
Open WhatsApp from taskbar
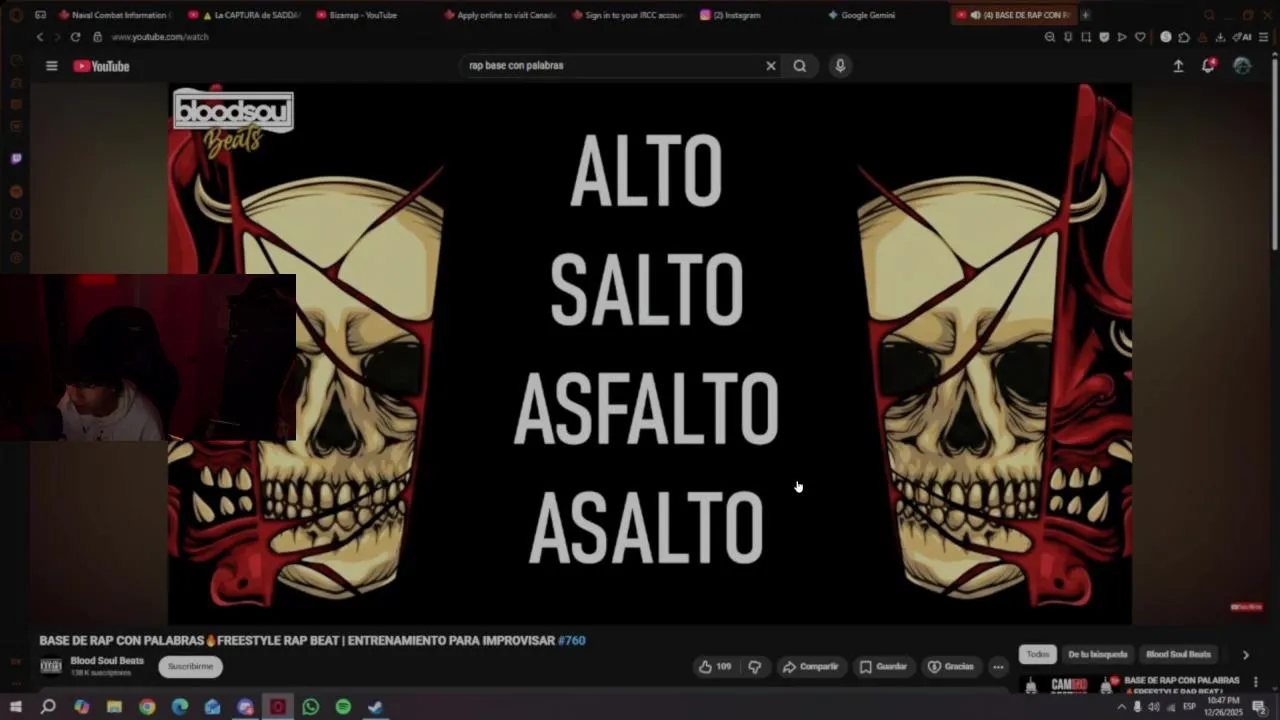pos(310,707)
